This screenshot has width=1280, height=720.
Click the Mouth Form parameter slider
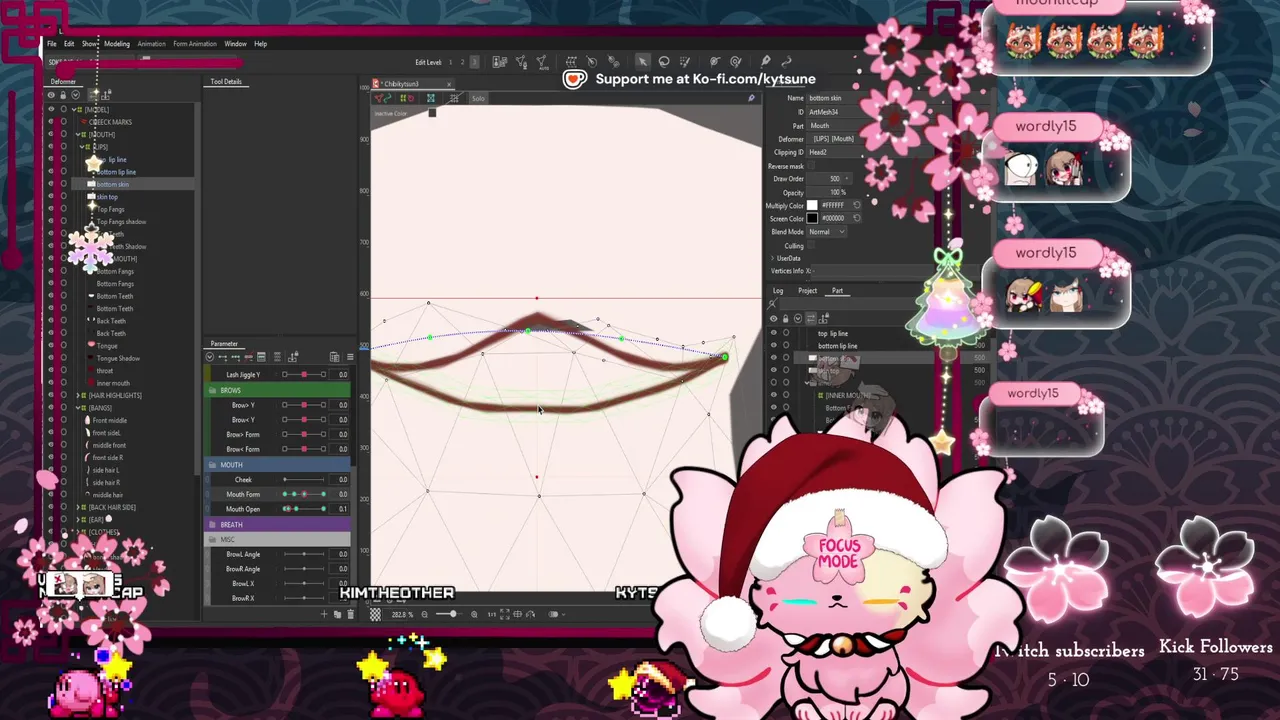pos(304,494)
